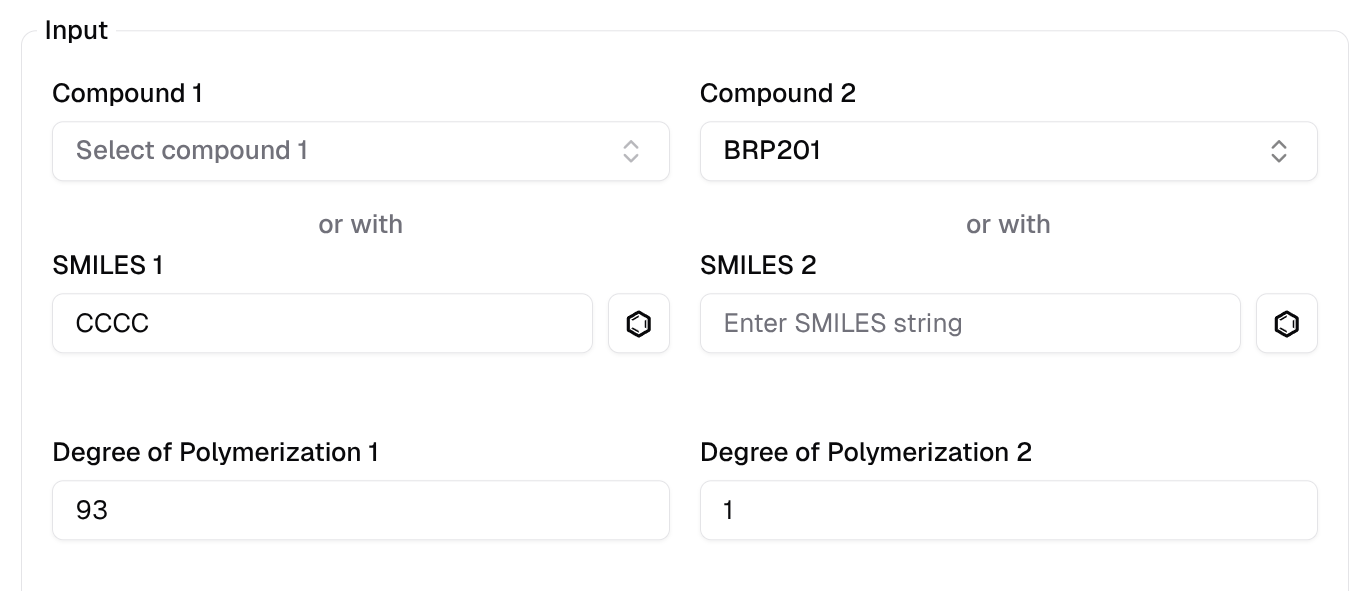Open molecule editor for SMILES 2

point(1286,324)
